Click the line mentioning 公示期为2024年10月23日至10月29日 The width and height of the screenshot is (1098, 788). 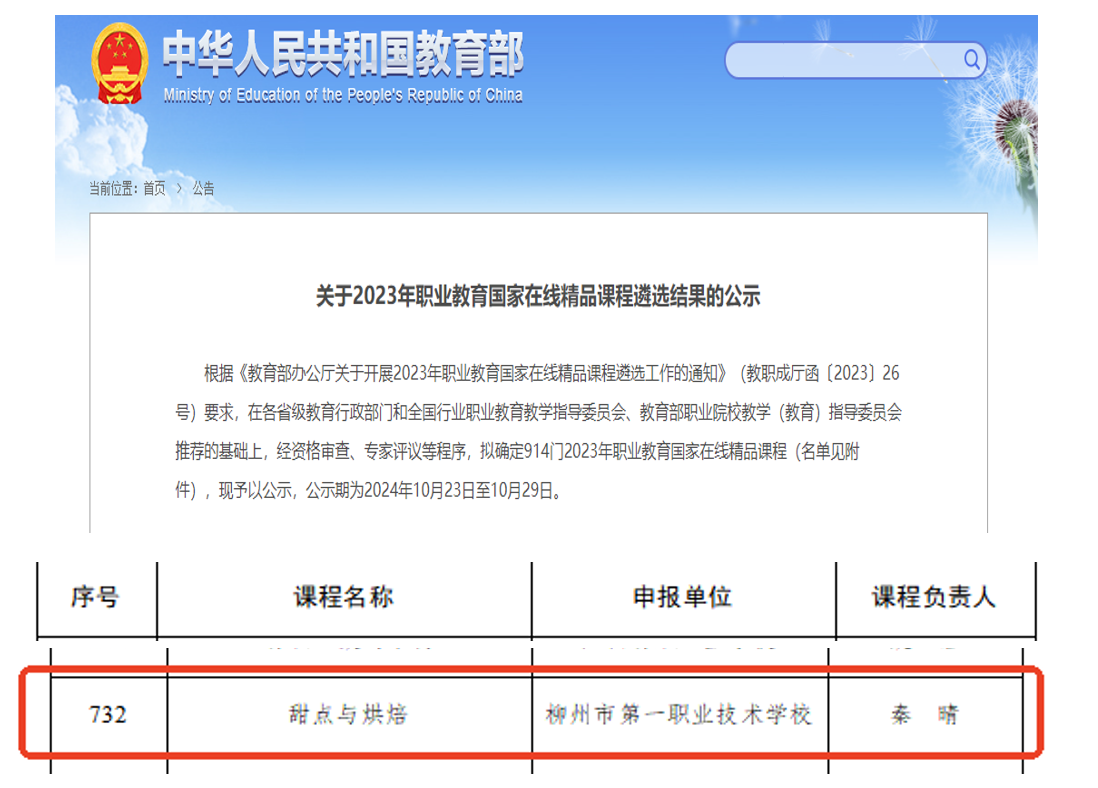368,490
